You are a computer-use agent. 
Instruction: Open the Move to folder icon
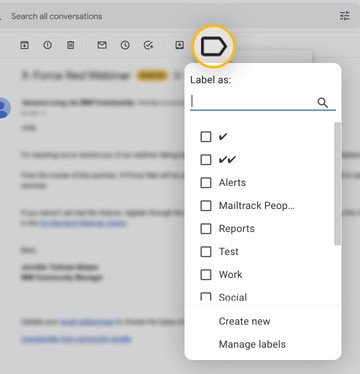tap(180, 45)
